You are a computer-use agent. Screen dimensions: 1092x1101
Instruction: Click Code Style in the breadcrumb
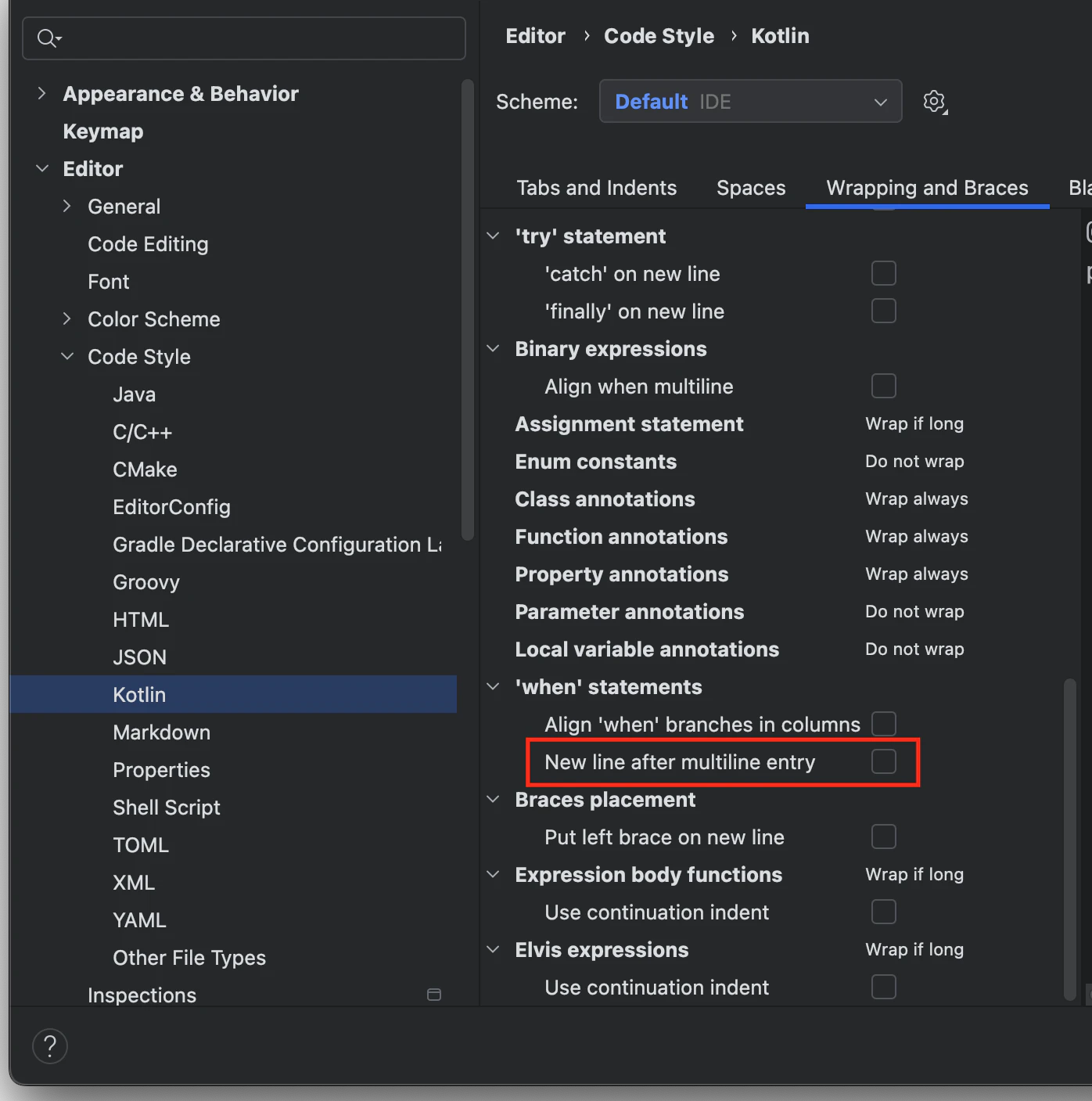[x=659, y=36]
